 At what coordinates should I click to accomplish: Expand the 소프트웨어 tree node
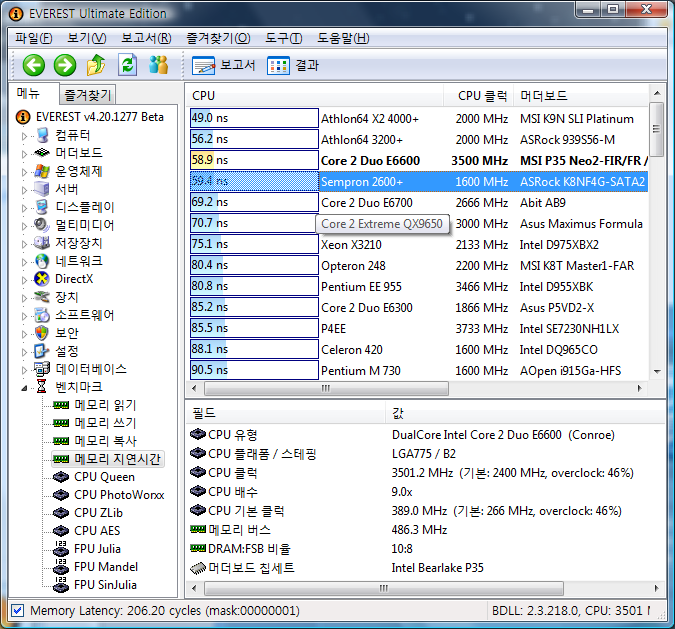point(25,316)
